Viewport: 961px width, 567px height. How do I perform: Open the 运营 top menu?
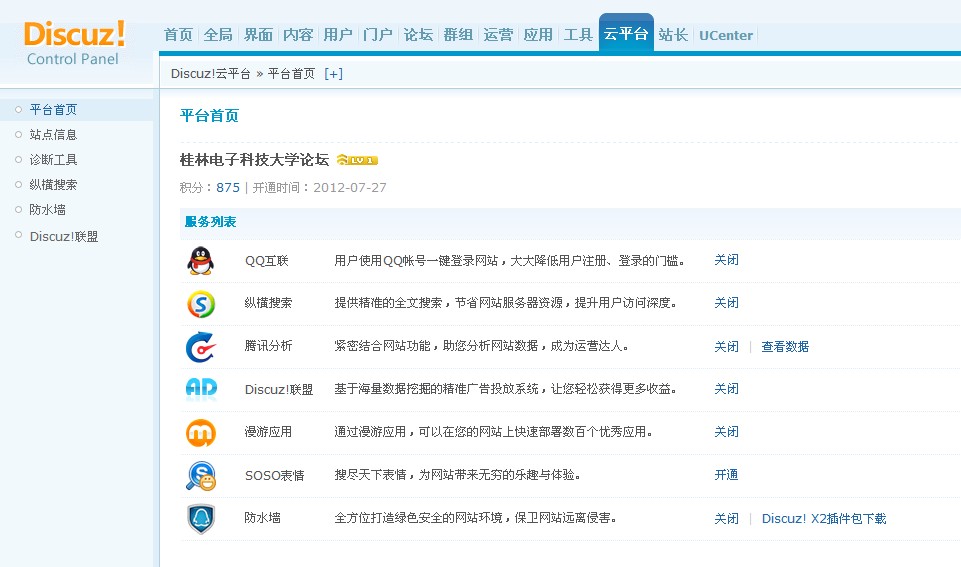[498, 35]
